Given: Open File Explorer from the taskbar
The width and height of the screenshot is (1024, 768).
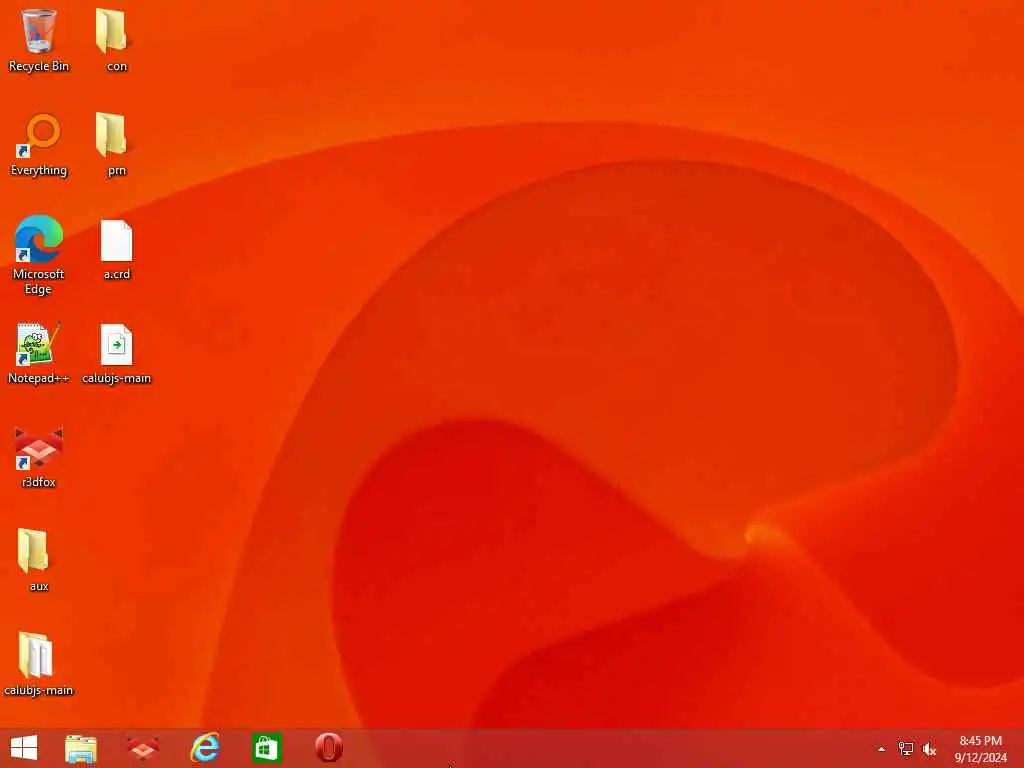Looking at the screenshot, I should [81, 748].
